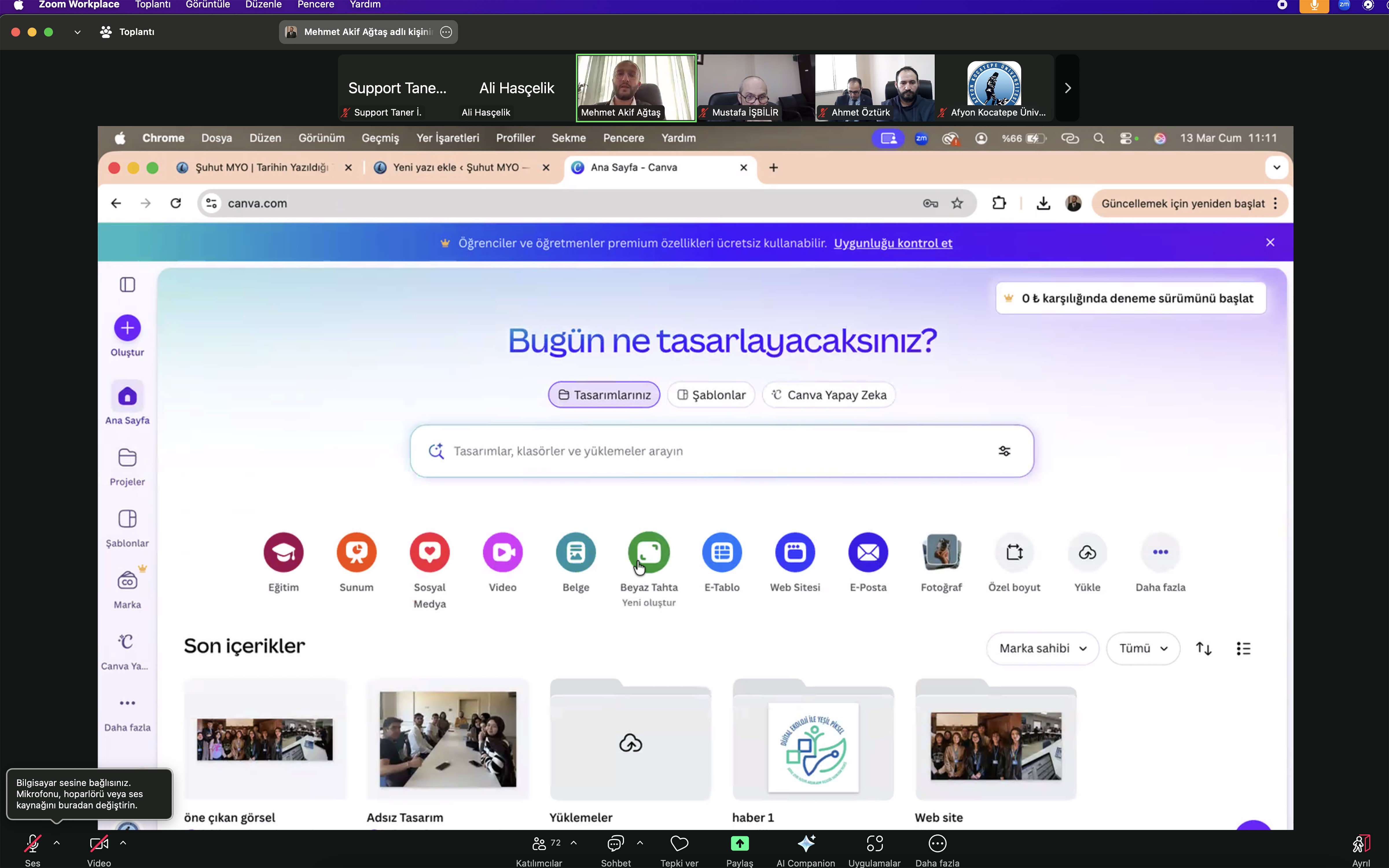Viewport: 1389px width, 868px height.
Task: Open the Web Sitesi icon
Action: 795,552
